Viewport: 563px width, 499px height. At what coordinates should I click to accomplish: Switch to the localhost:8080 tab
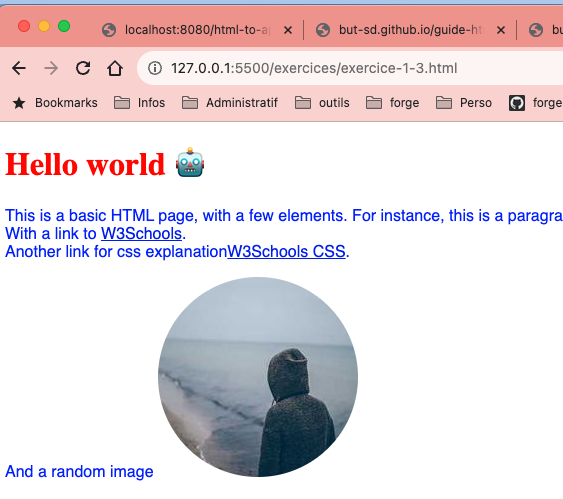coord(197,30)
